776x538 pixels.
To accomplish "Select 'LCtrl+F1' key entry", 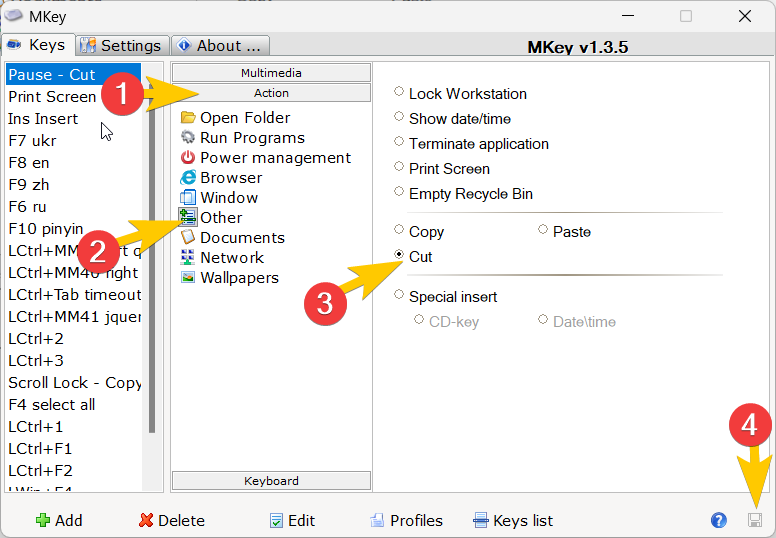I will [73, 448].
